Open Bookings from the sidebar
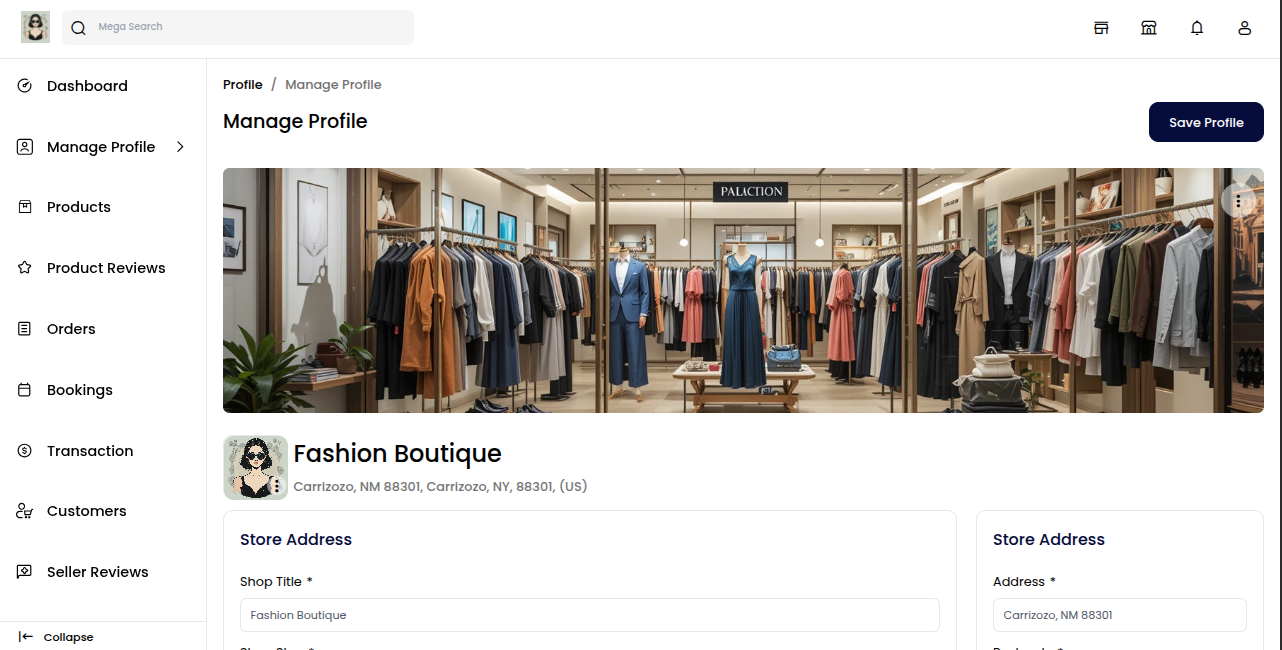1282x650 pixels. (x=79, y=390)
